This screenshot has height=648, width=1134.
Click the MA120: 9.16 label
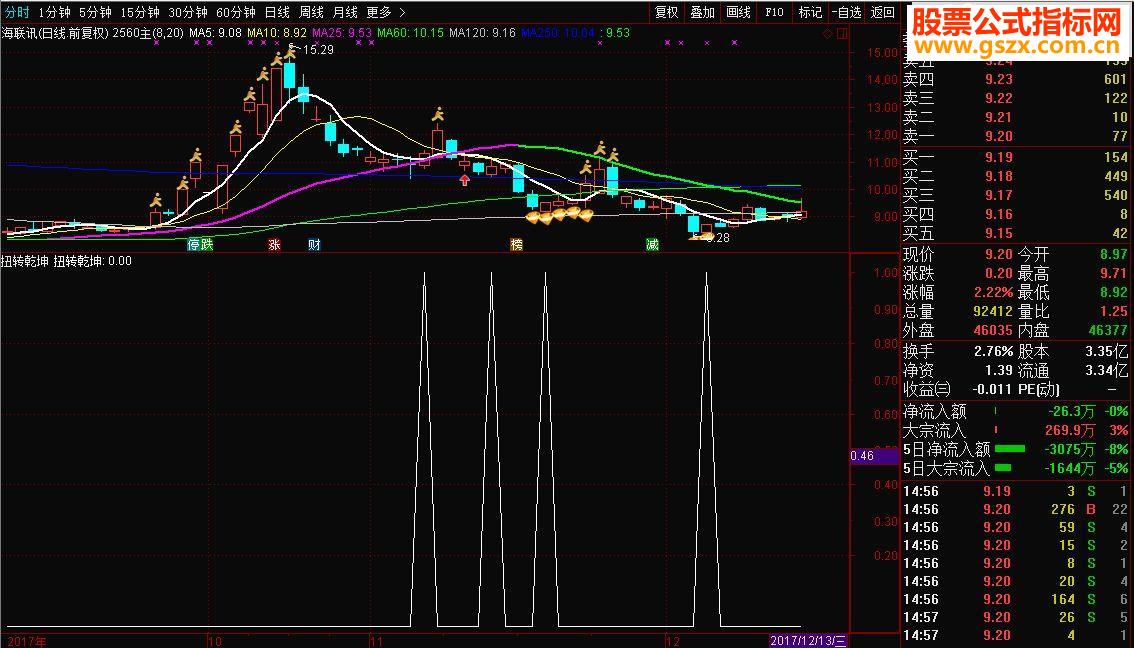(482, 33)
